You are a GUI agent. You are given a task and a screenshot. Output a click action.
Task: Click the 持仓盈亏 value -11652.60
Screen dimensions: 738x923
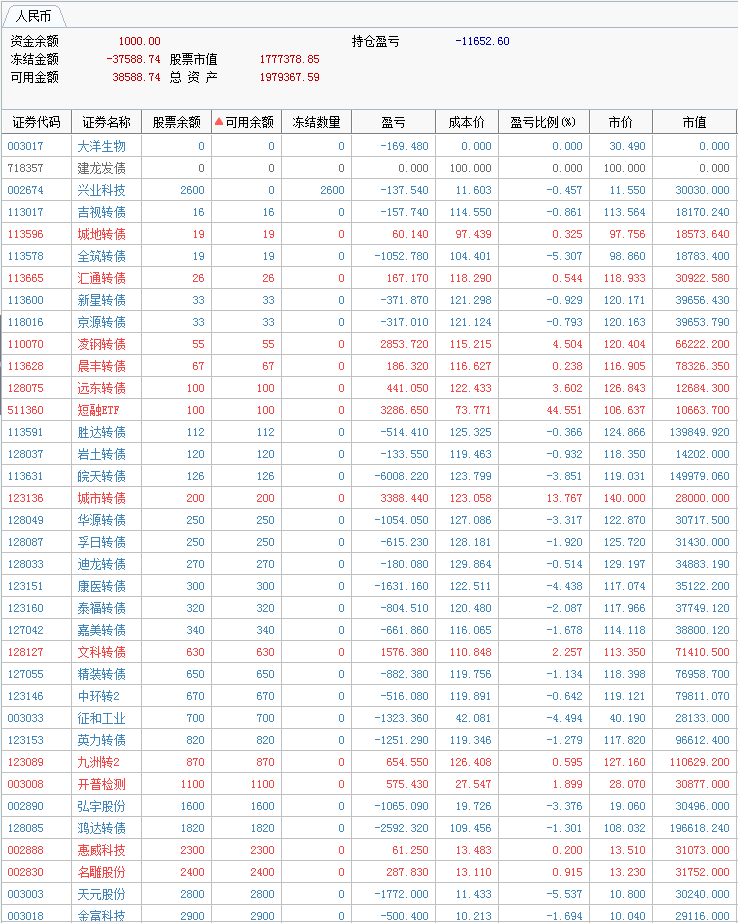[x=482, y=41]
